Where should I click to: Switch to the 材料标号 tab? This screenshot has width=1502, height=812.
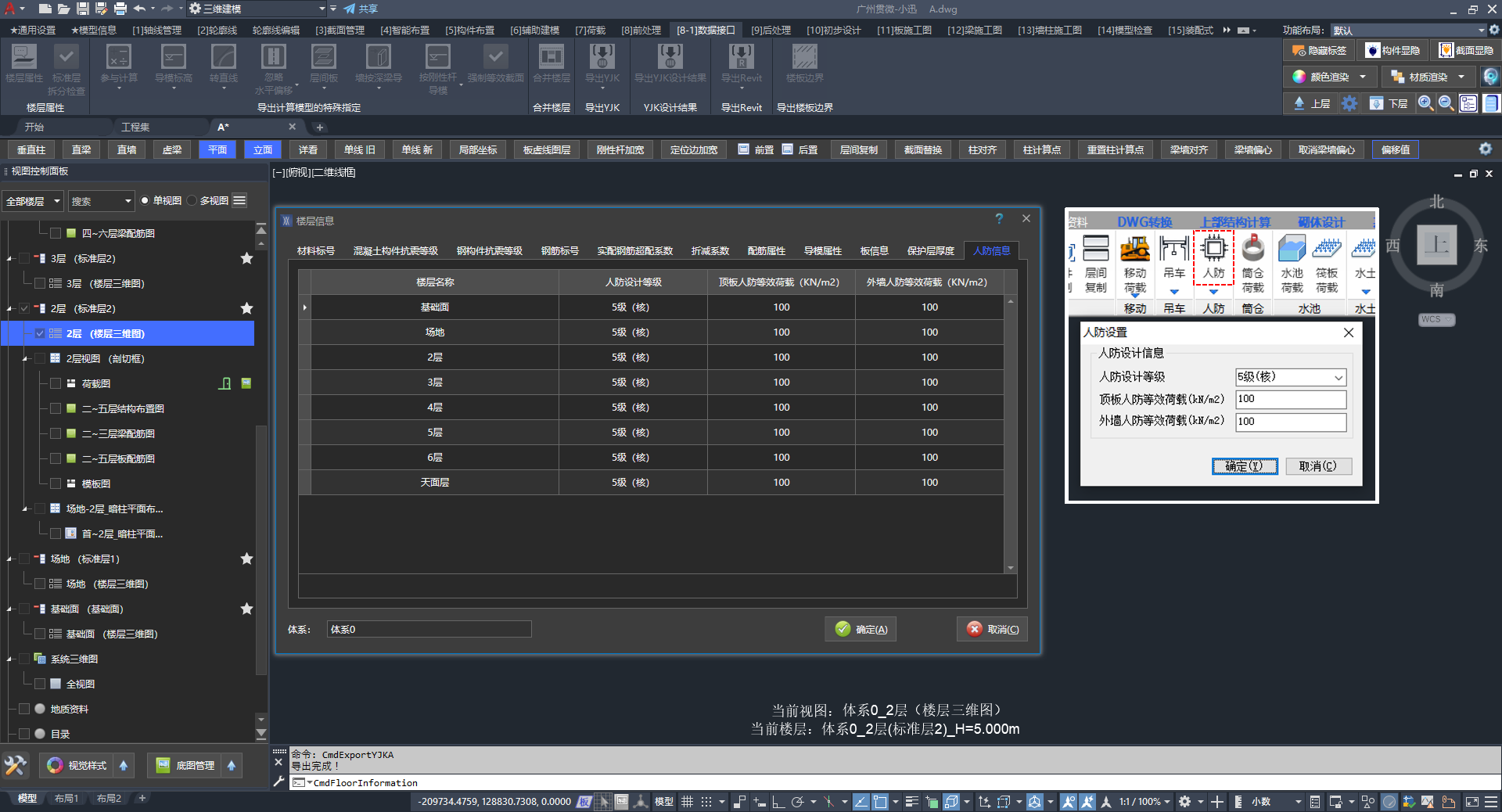pyautogui.click(x=316, y=251)
